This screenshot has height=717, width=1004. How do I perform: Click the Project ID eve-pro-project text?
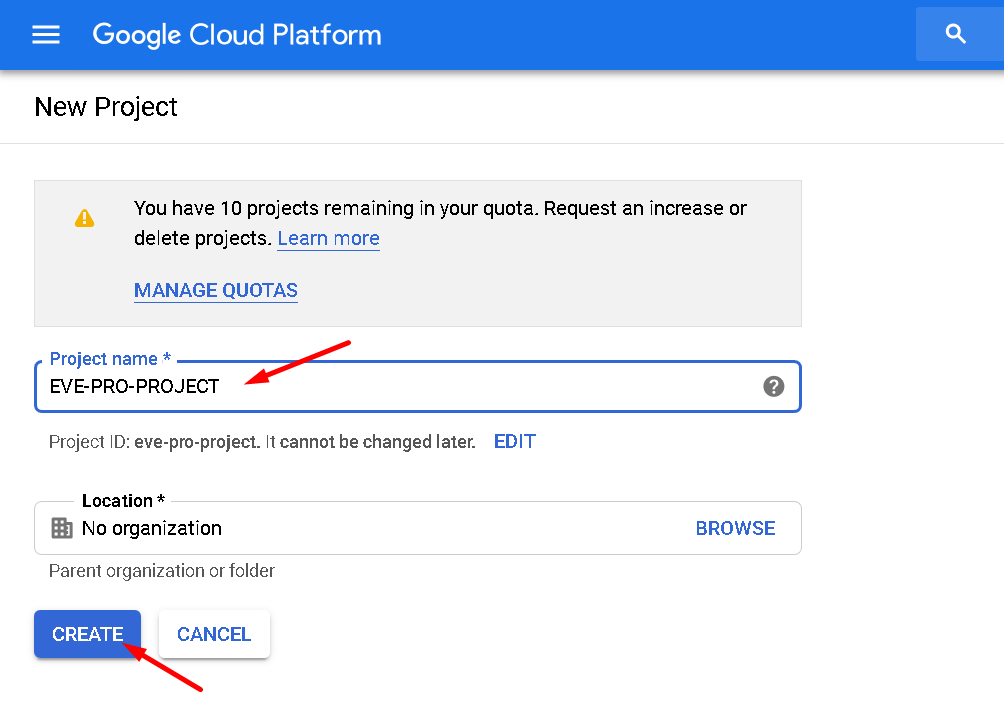[x=262, y=442]
